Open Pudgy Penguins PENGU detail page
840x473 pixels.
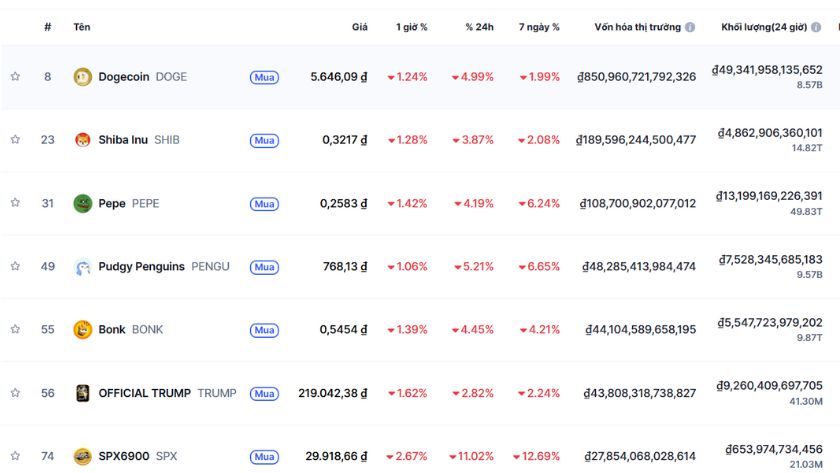pyautogui.click(x=164, y=266)
